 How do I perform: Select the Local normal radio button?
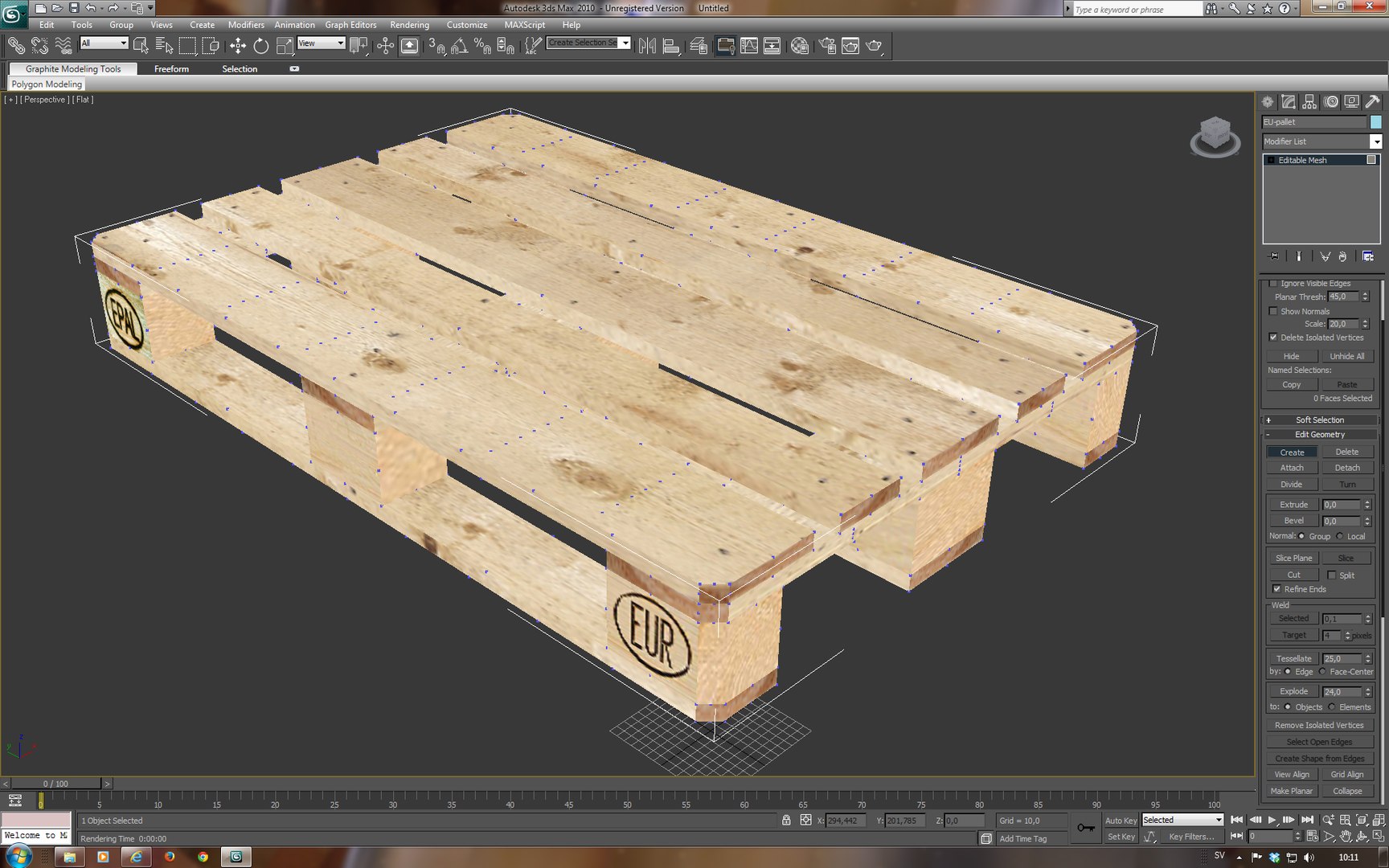coord(1340,536)
